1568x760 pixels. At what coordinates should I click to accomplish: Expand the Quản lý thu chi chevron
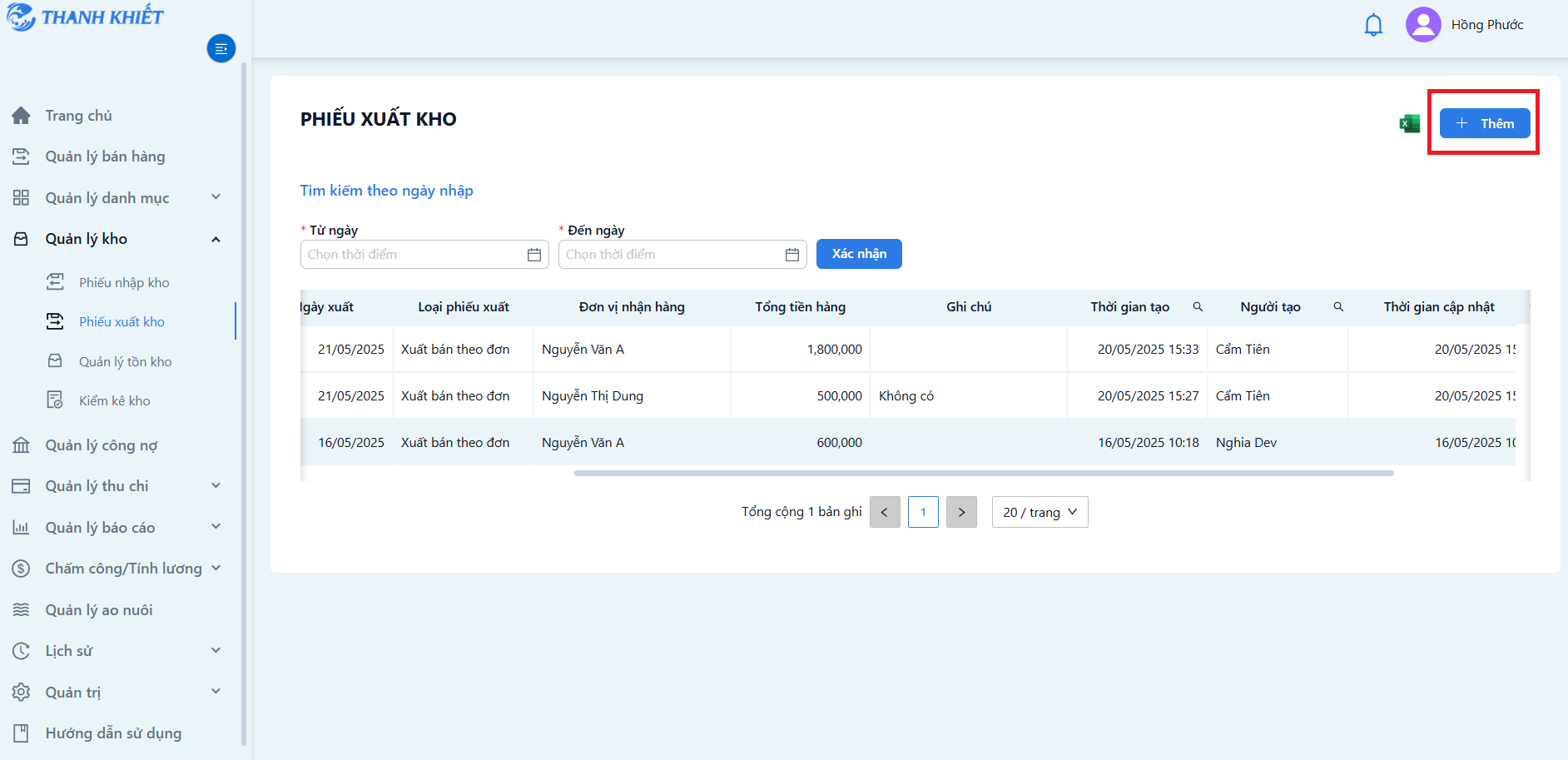tap(216, 485)
